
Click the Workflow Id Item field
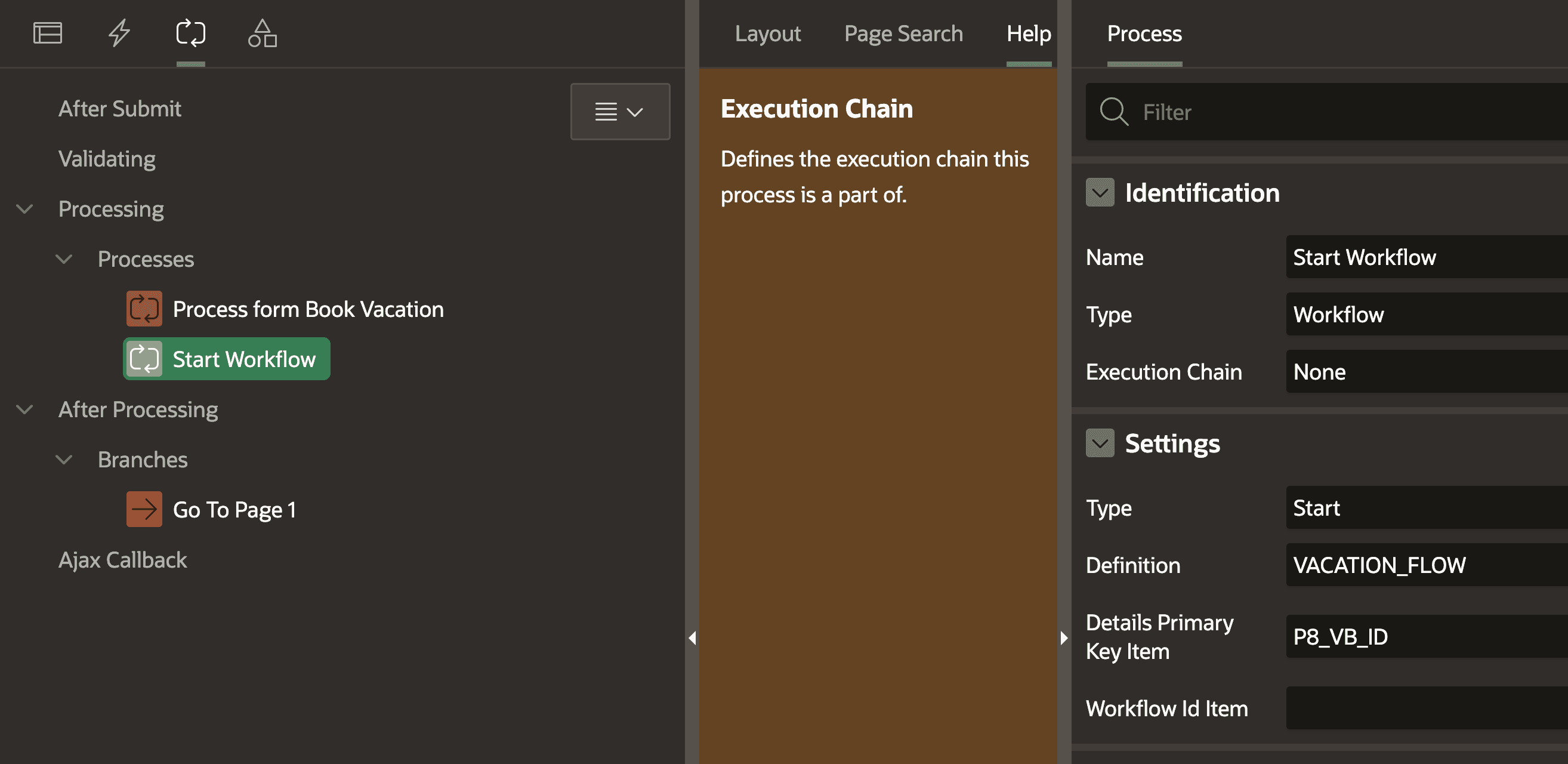pyautogui.click(x=1424, y=708)
